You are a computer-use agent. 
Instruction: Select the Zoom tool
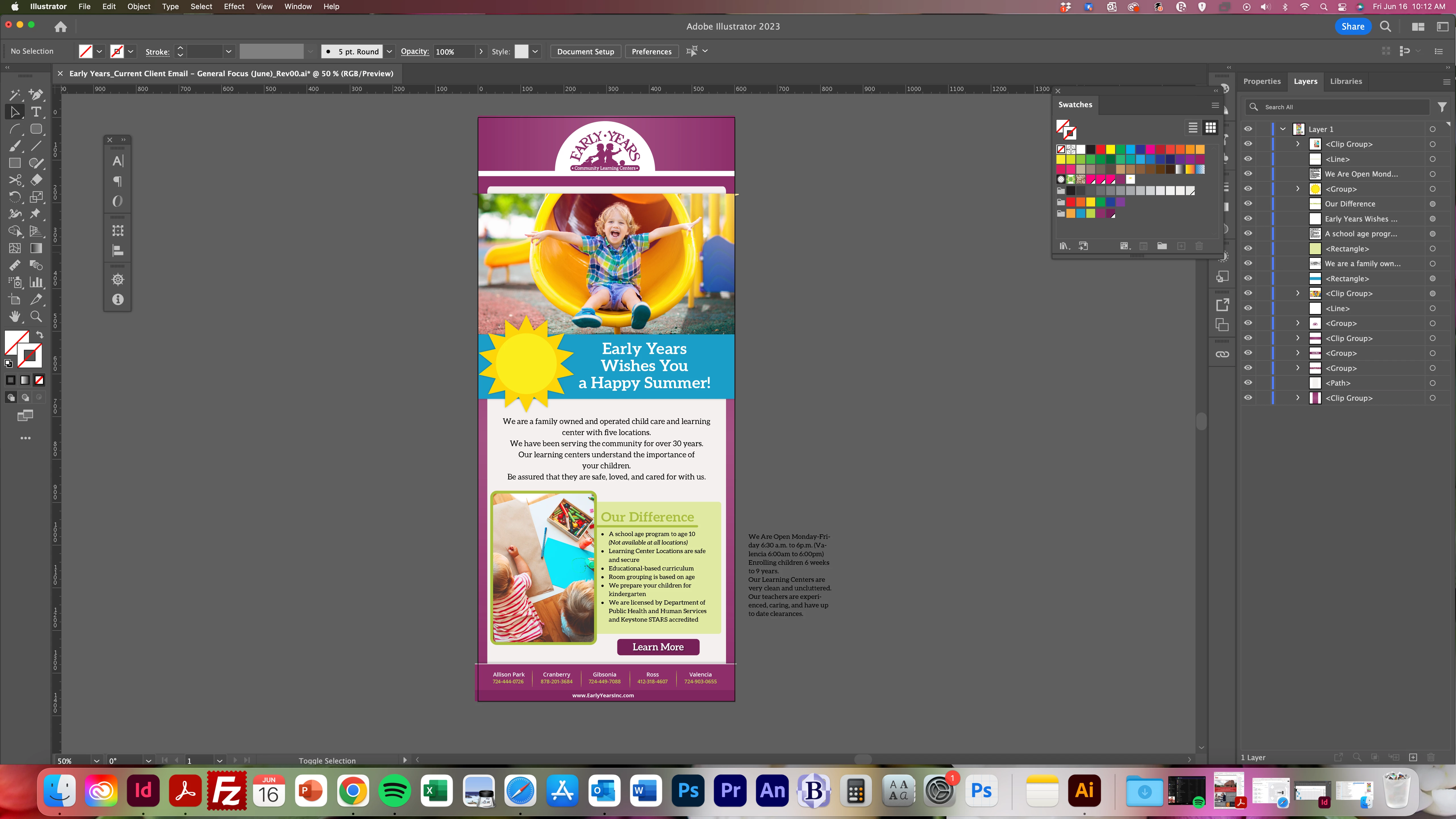(36, 317)
